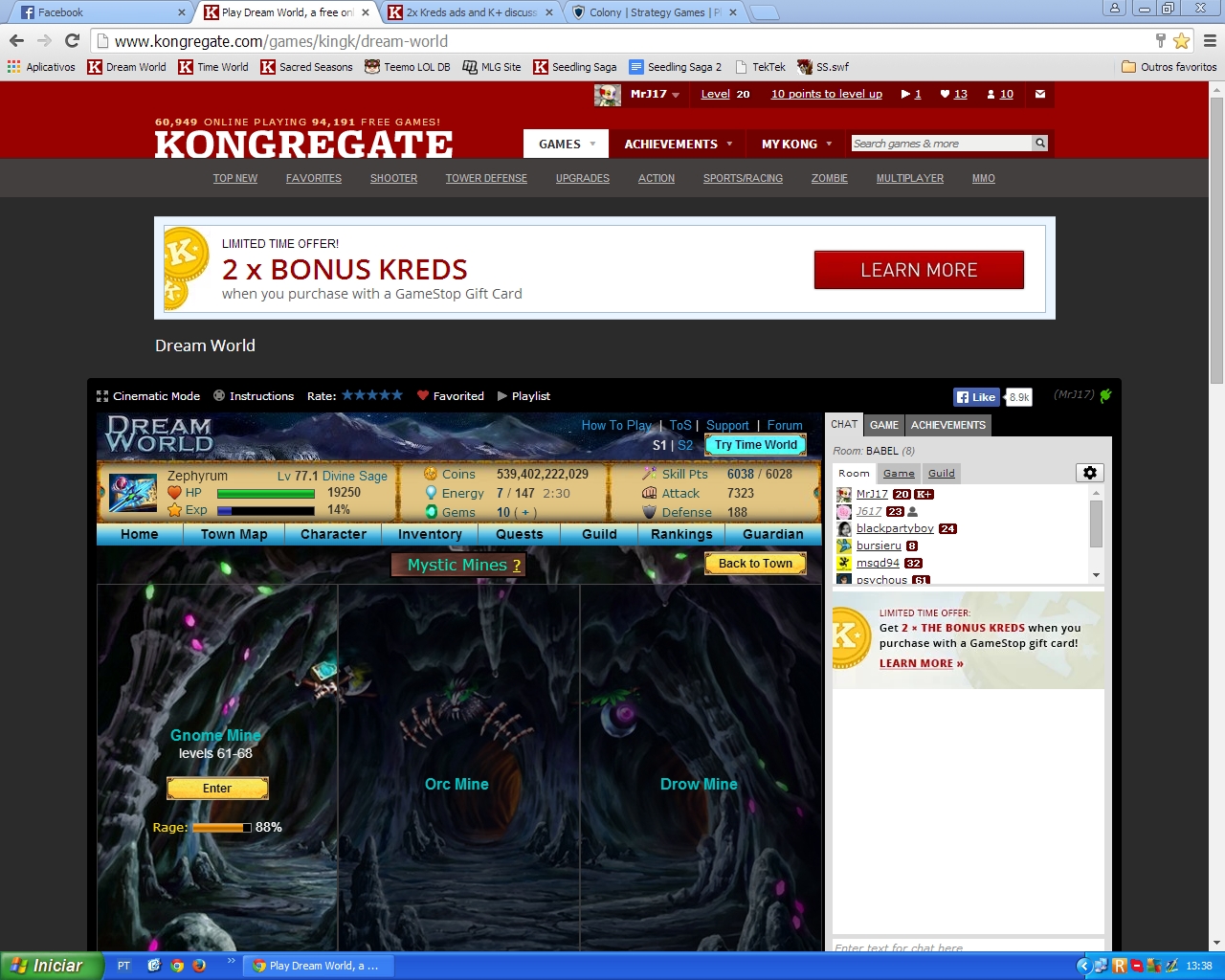Open messages envelope icon in header
The width and height of the screenshot is (1225, 980).
(1040, 94)
